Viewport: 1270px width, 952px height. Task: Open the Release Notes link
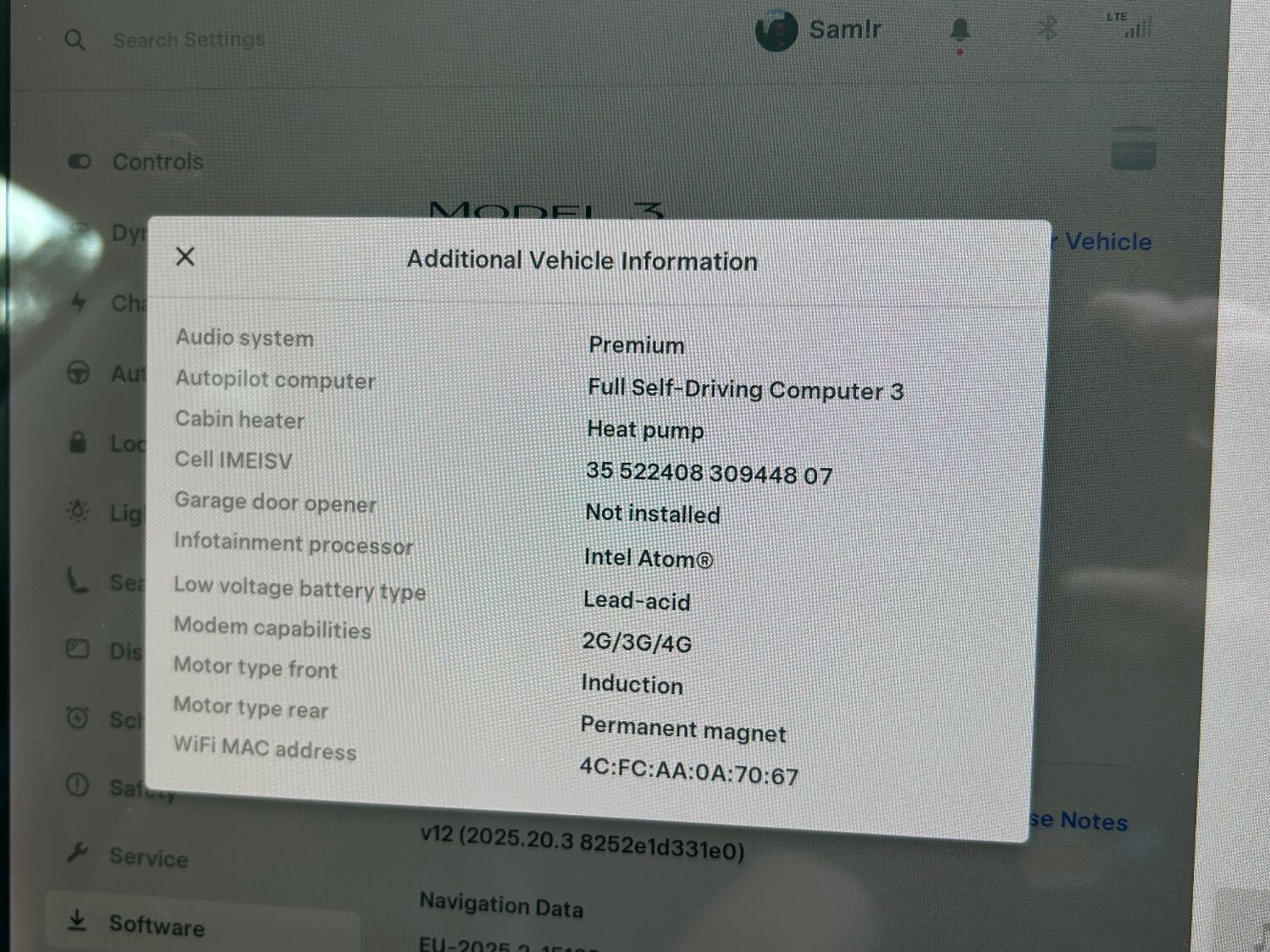tap(1079, 821)
